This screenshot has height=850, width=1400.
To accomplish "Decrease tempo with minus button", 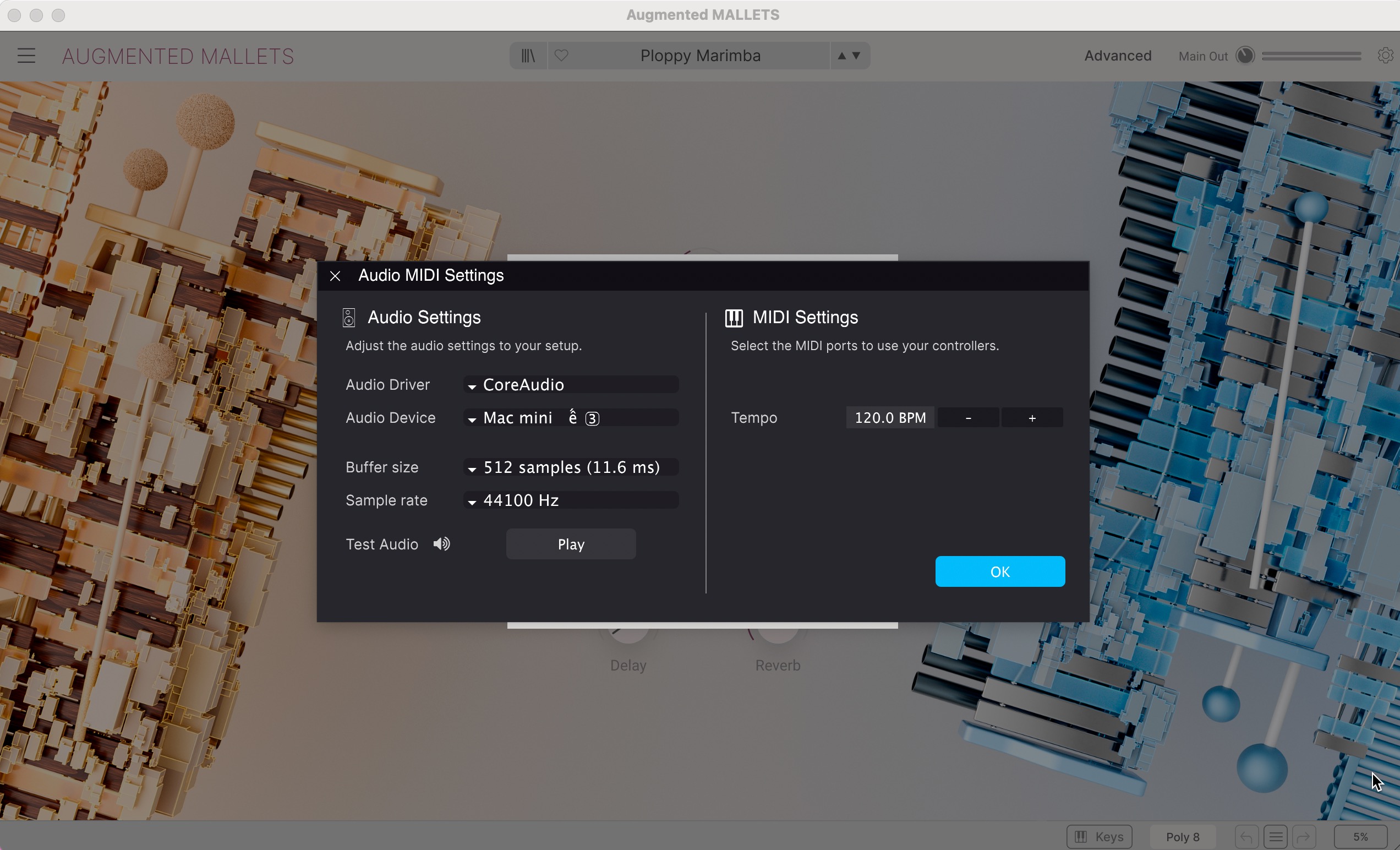I will pyautogui.click(x=968, y=417).
